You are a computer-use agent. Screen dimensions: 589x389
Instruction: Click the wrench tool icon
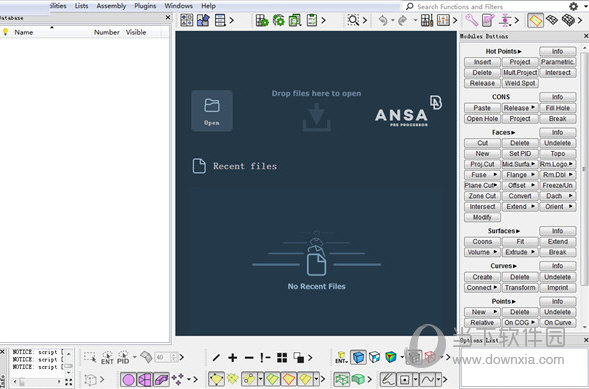pos(471,20)
